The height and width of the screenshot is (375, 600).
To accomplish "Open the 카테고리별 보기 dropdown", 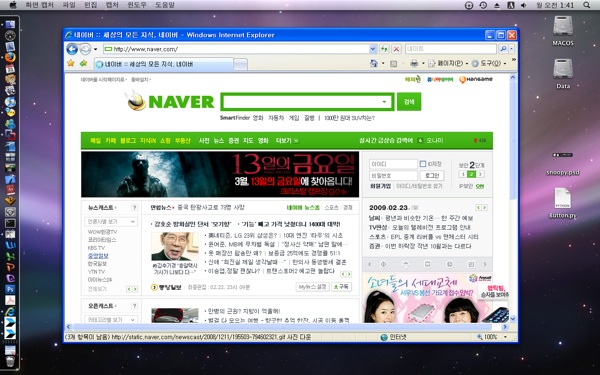I will click(x=111, y=319).
